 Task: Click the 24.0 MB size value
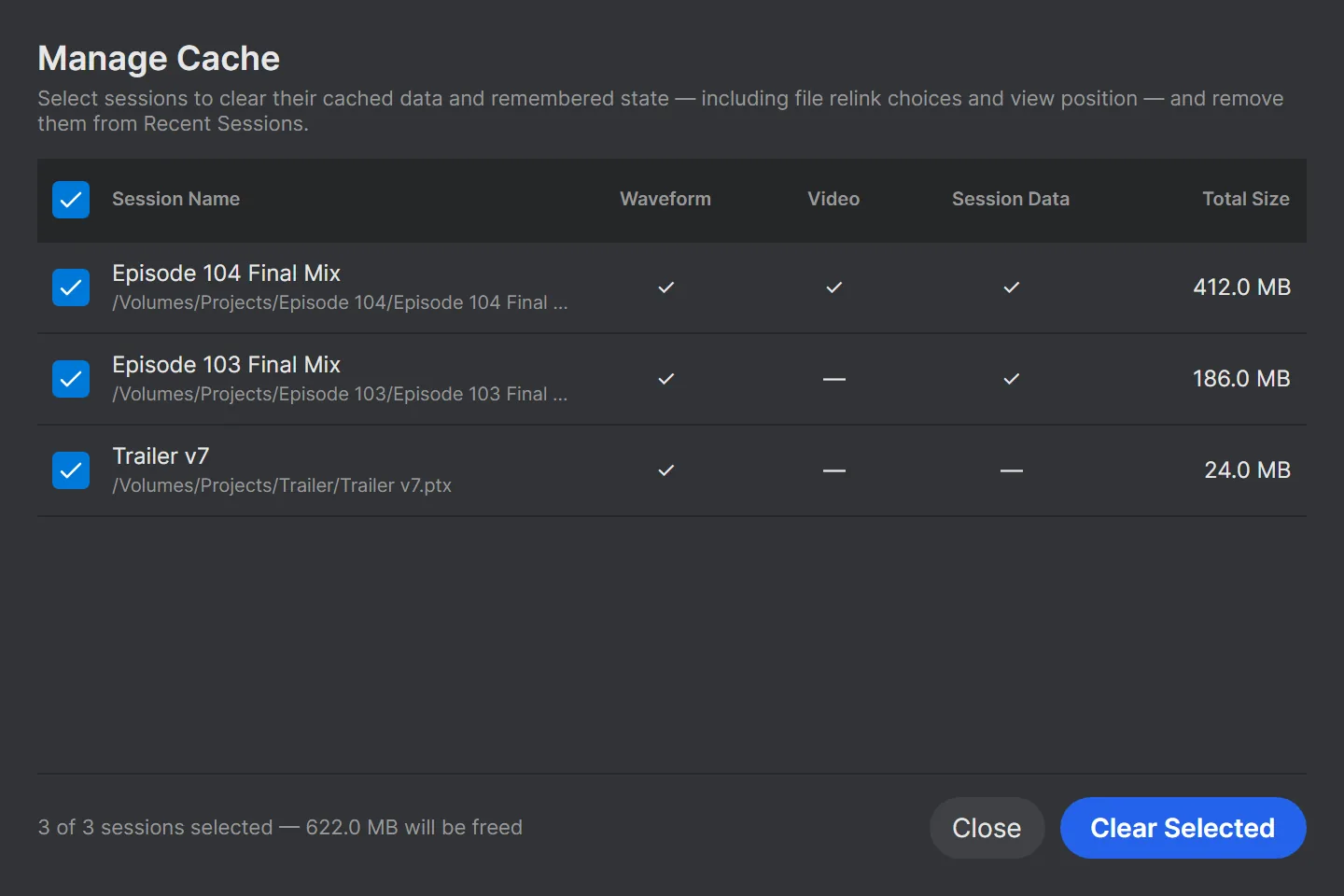(1247, 469)
